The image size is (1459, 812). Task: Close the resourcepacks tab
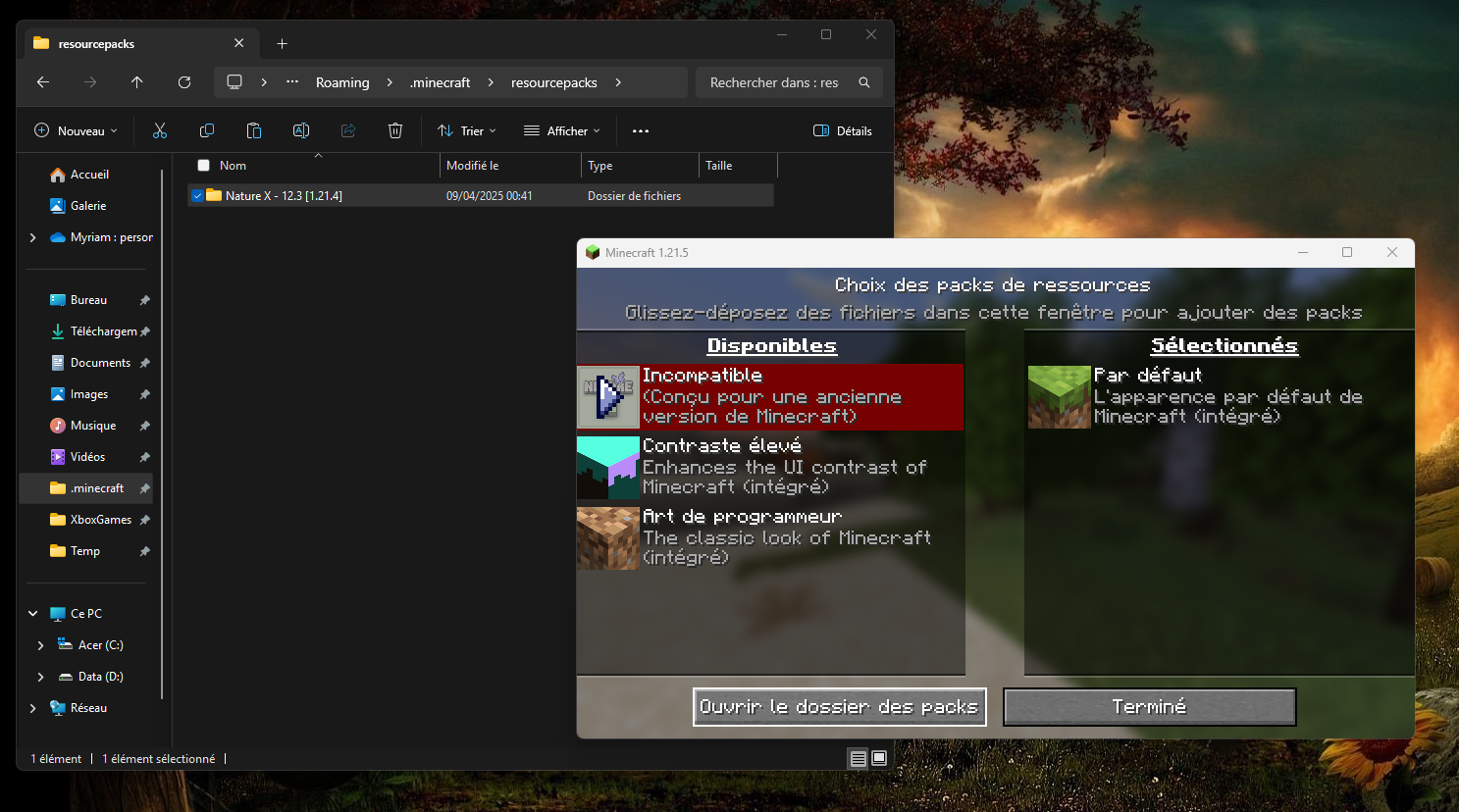coord(239,43)
